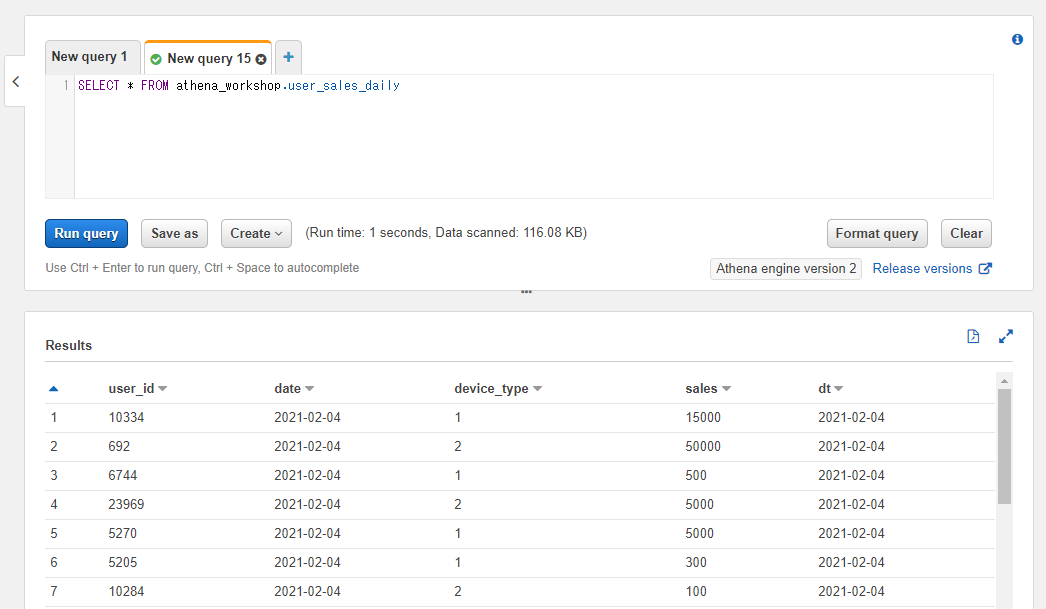
Task: Expand results to full screen icon
Action: pyautogui.click(x=1005, y=336)
